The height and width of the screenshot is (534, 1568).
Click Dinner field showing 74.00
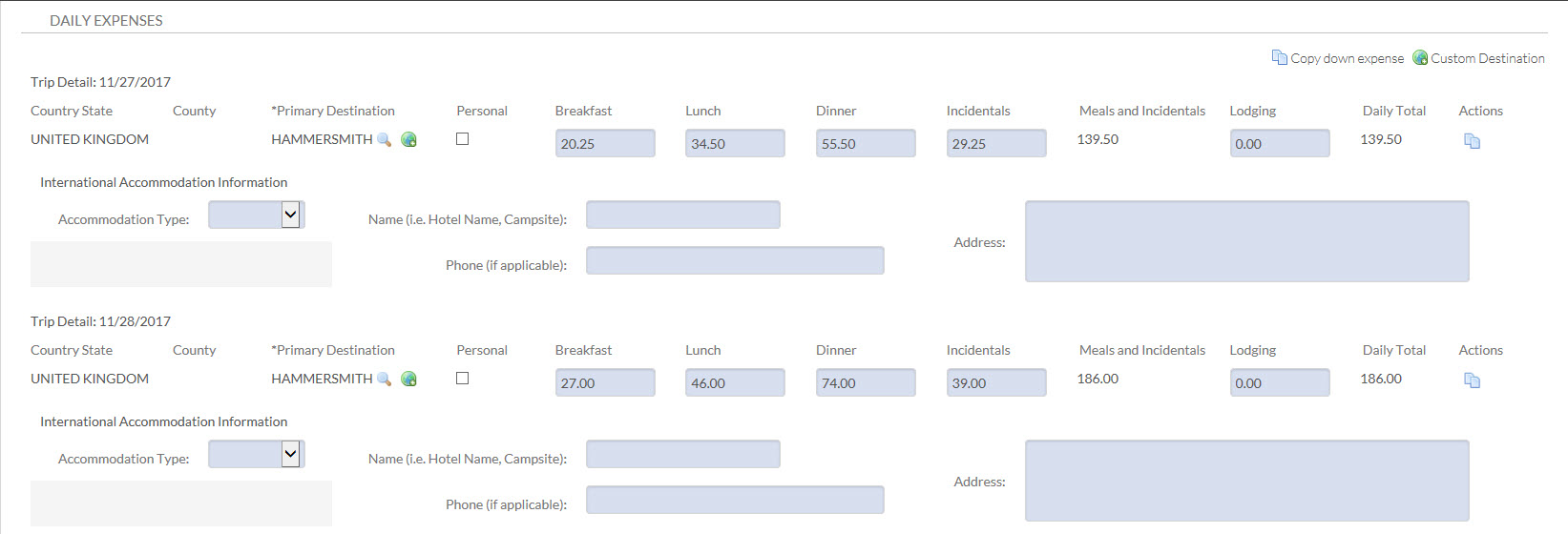pyautogui.click(x=866, y=383)
